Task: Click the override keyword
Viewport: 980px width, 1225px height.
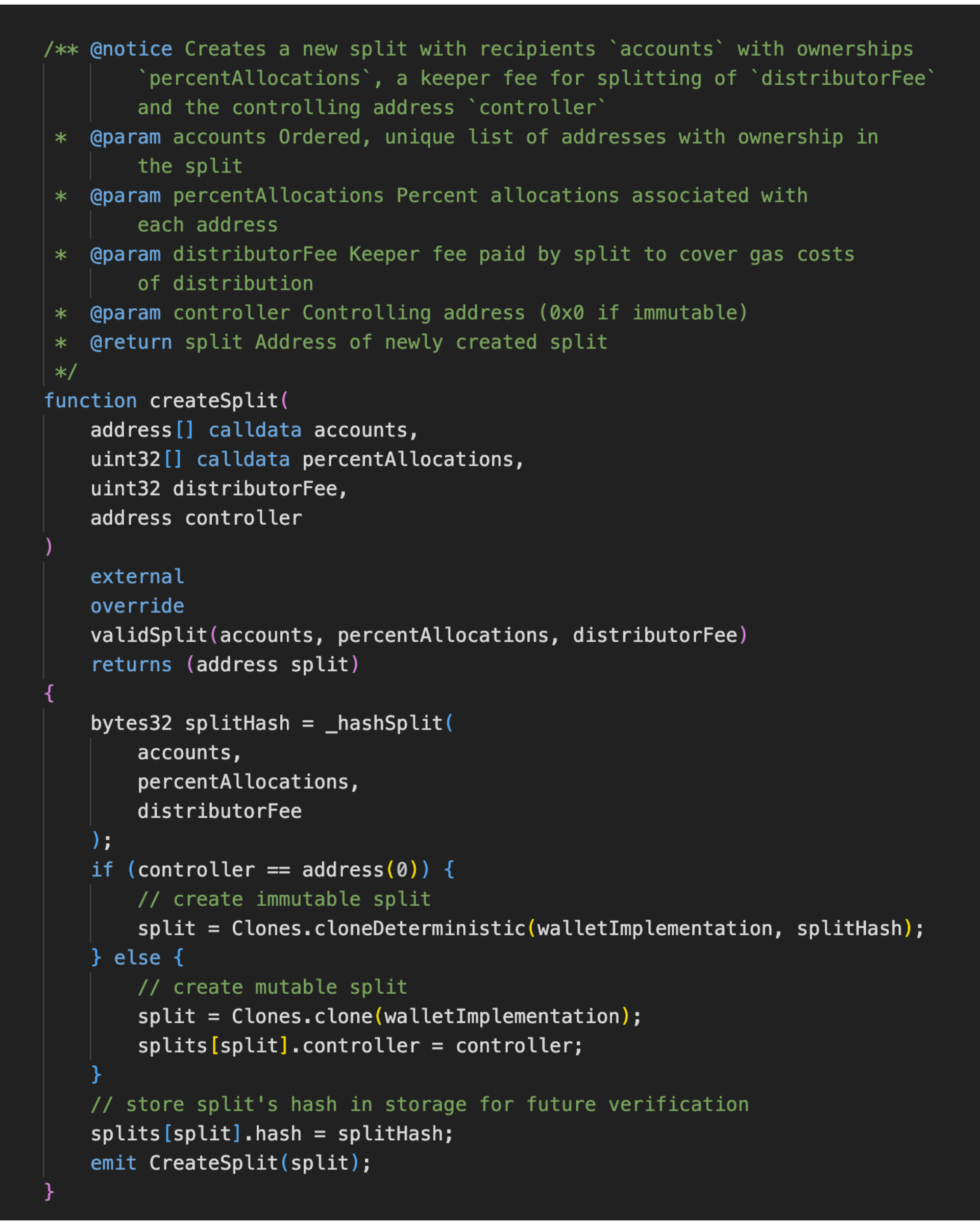Action: click(137, 606)
